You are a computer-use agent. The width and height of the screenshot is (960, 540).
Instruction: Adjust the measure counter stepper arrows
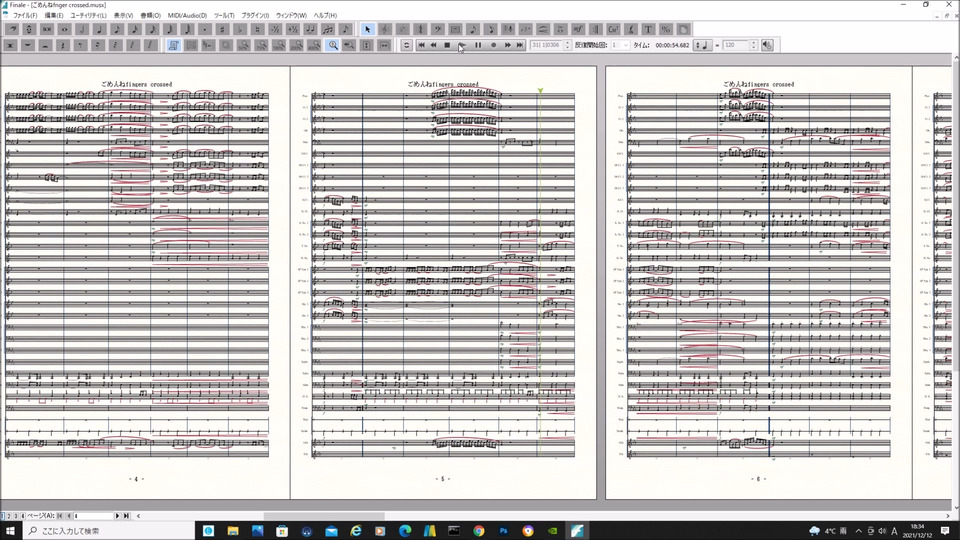click(567, 45)
